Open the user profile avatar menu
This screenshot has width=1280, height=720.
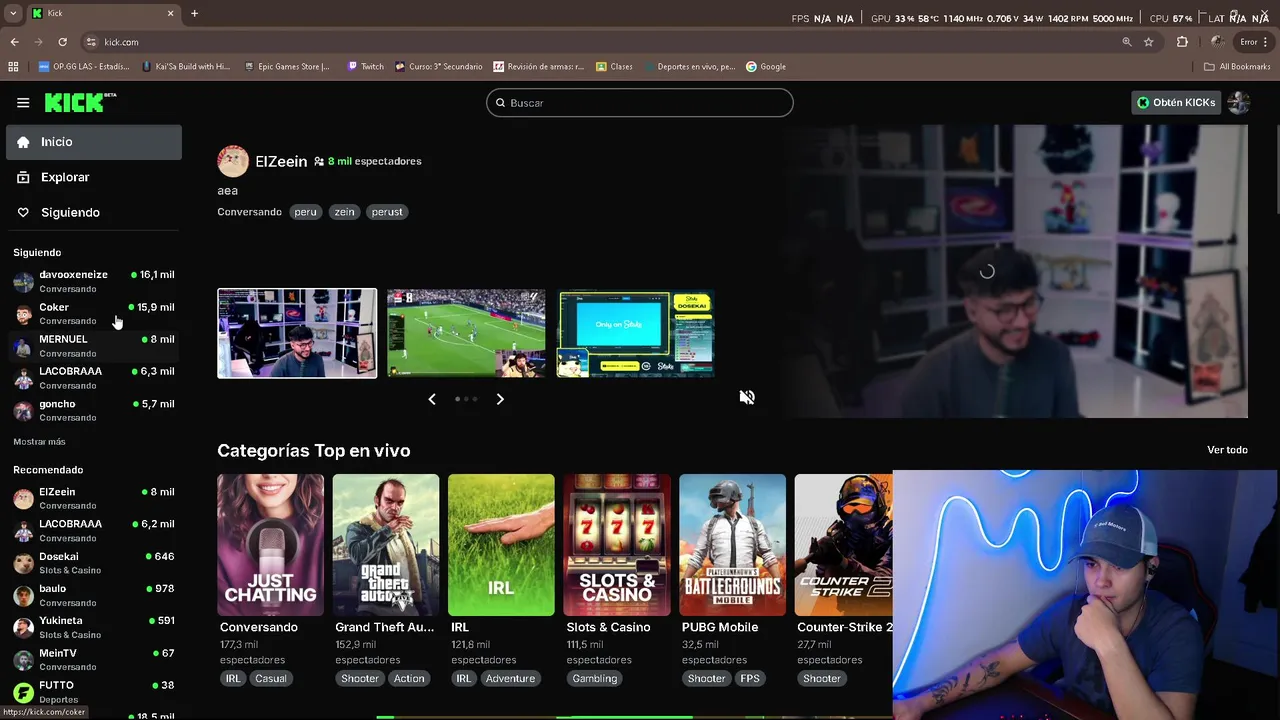pyautogui.click(x=1238, y=102)
